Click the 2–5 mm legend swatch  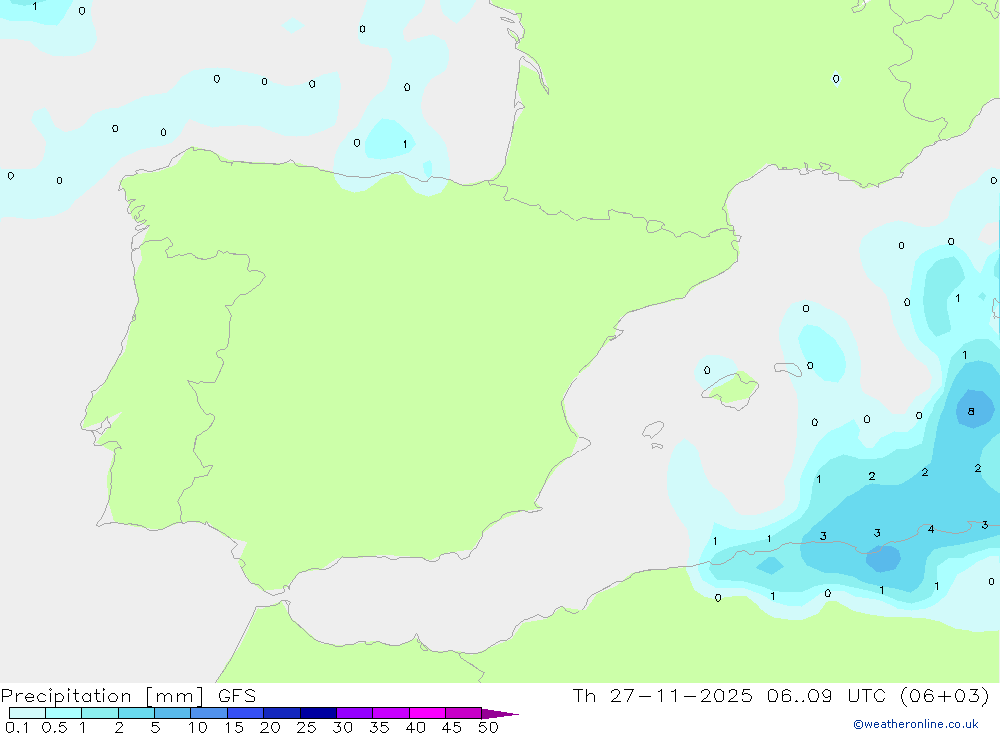pyautogui.click(x=136, y=713)
